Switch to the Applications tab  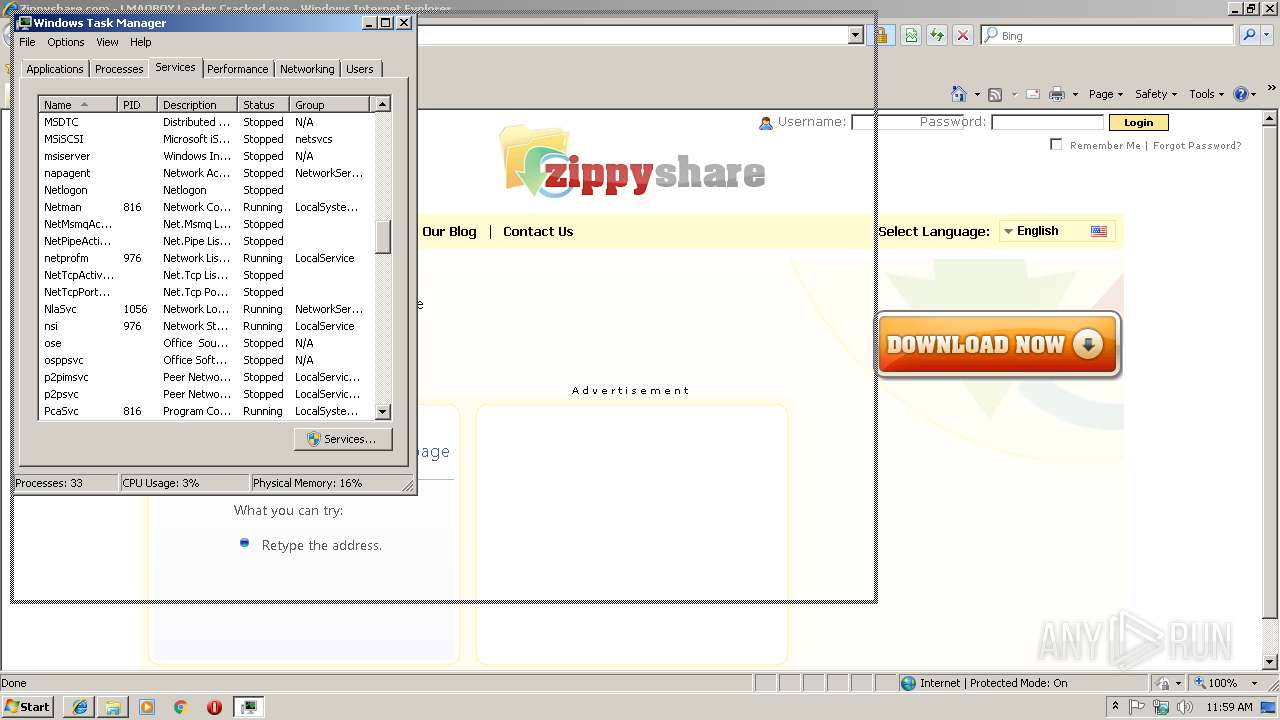coord(55,69)
